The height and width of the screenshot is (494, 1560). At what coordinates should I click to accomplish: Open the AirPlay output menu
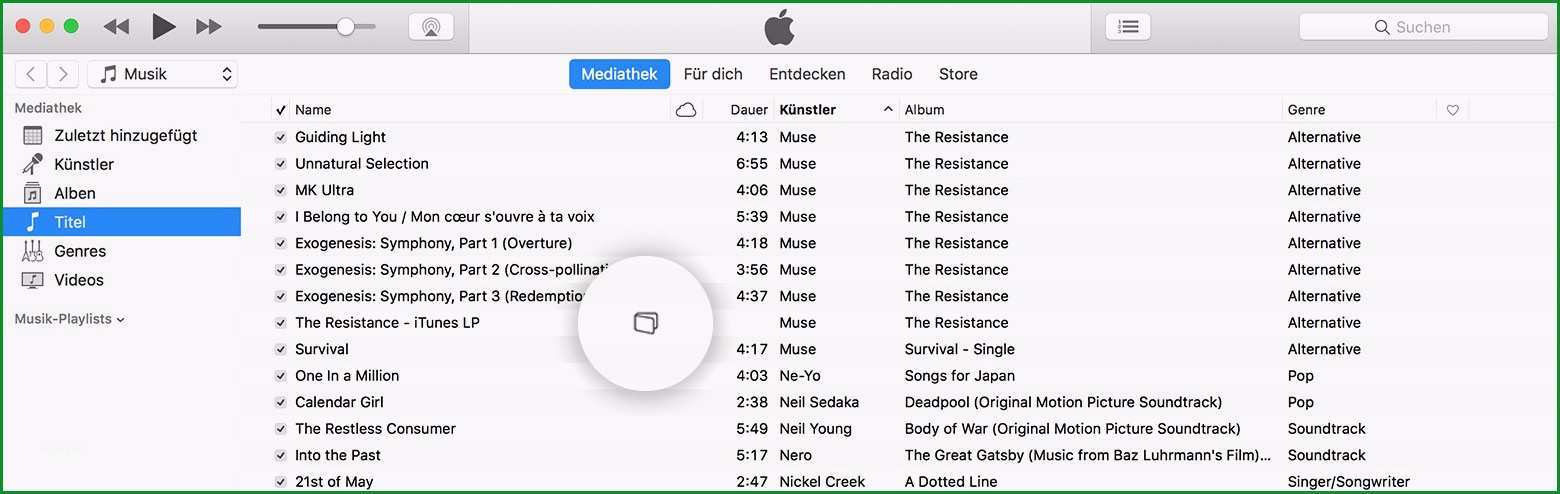point(431,27)
